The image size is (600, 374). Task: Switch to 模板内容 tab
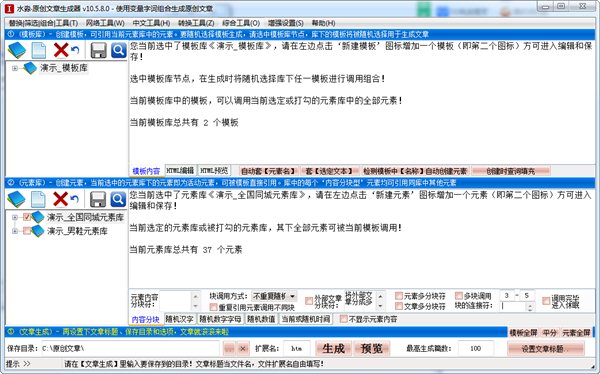point(146,171)
